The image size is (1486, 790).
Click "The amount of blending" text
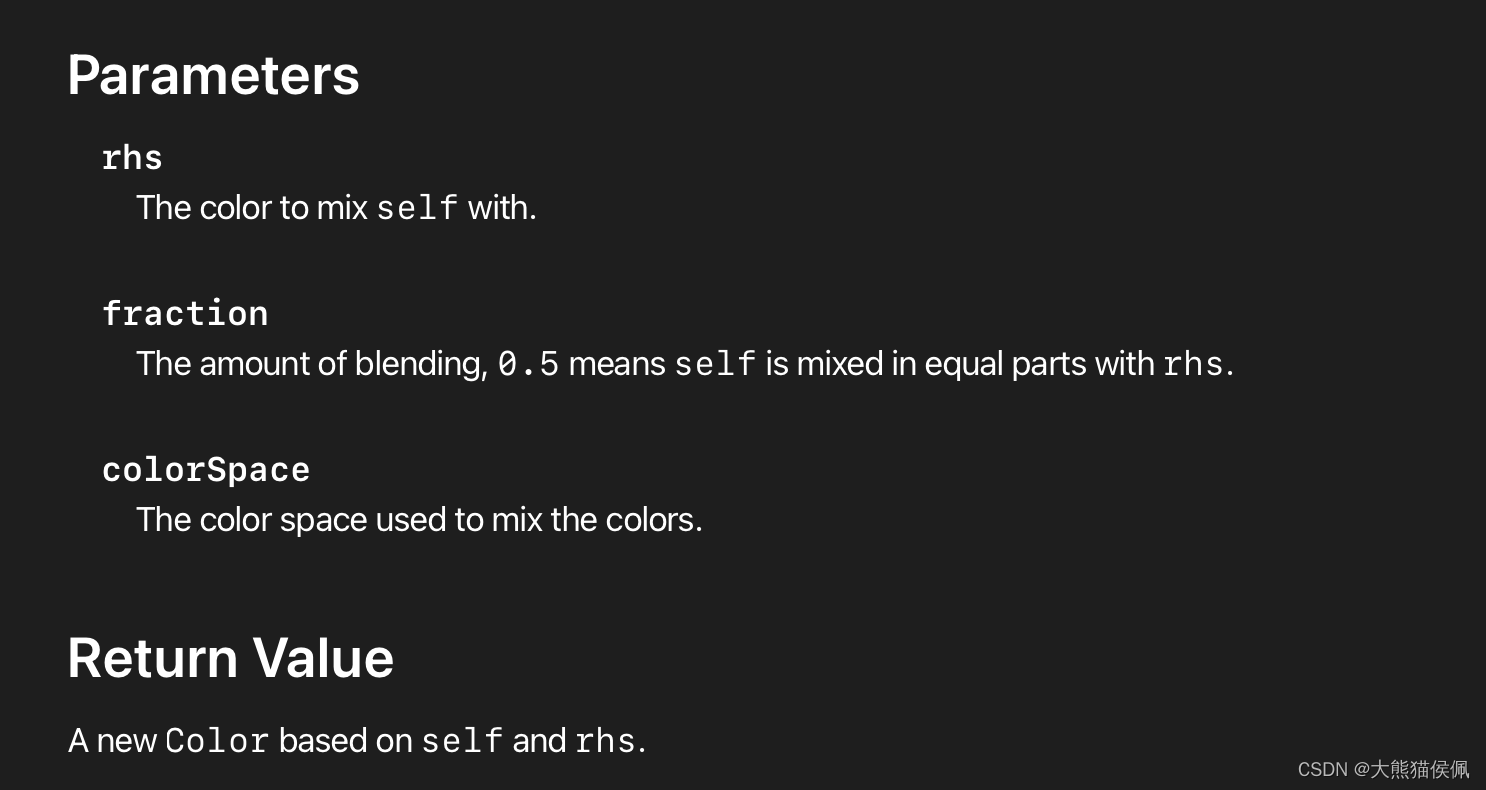311,364
